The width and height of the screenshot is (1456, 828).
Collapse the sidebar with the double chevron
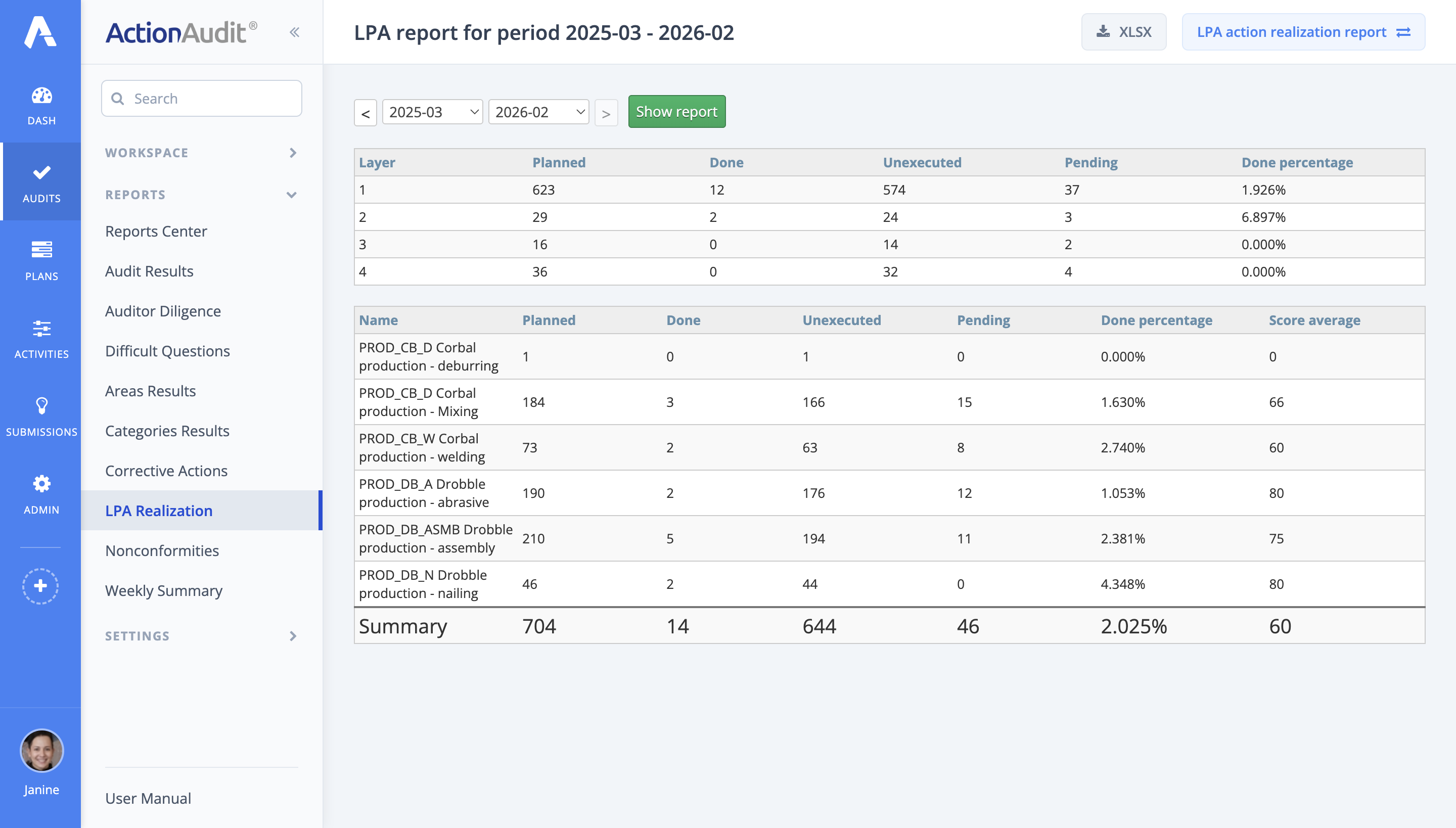(295, 32)
